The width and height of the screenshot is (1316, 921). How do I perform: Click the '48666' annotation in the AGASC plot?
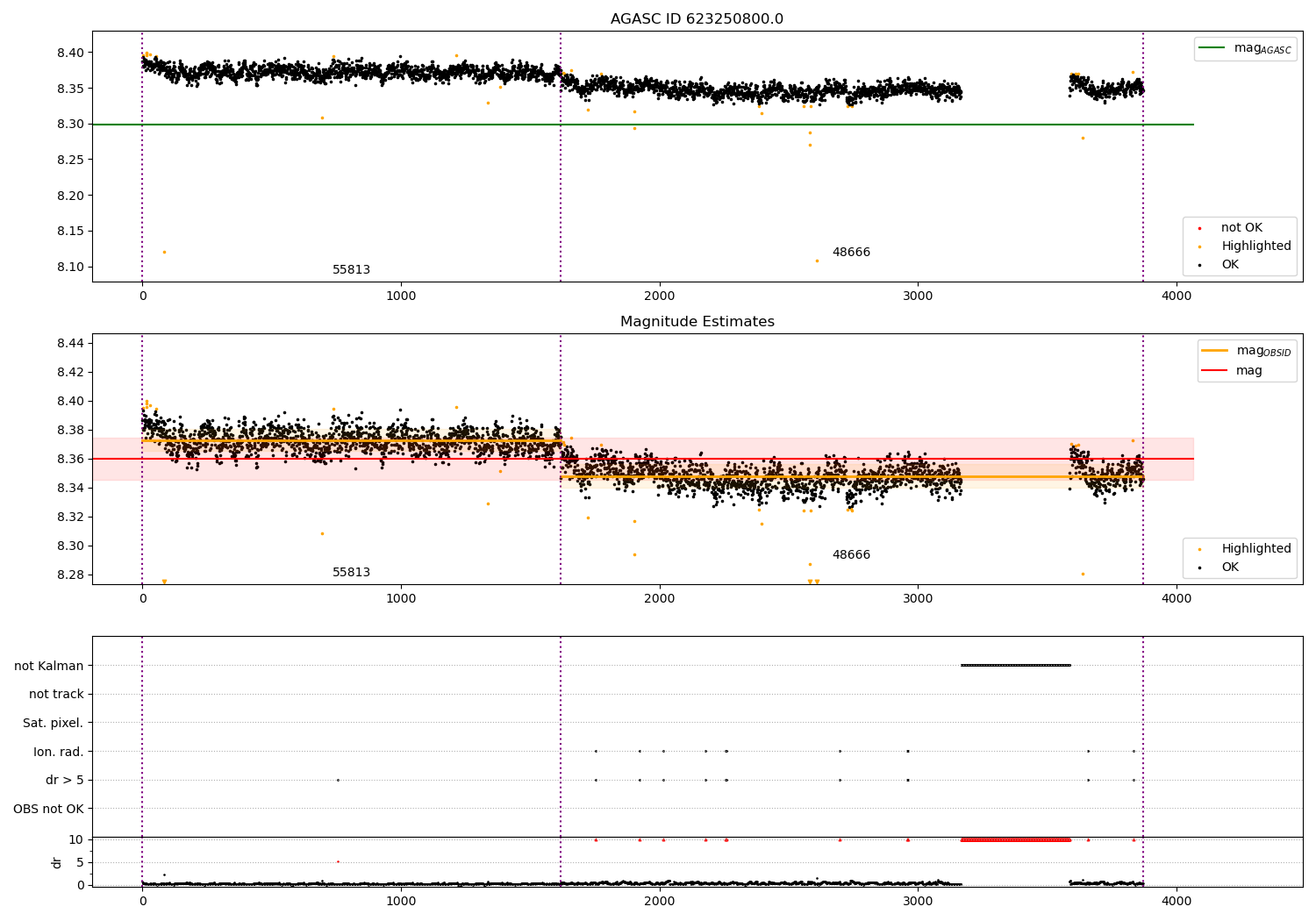coord(851,253)
